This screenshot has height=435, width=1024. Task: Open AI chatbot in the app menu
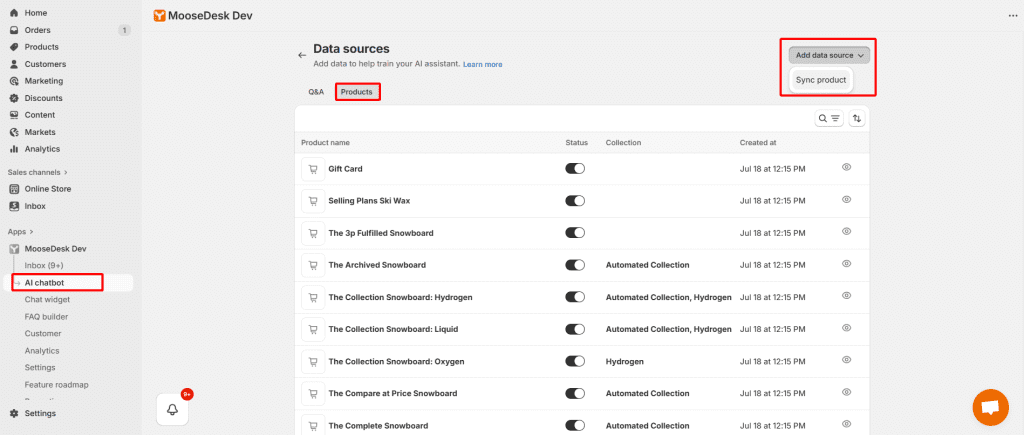point(44,283)
